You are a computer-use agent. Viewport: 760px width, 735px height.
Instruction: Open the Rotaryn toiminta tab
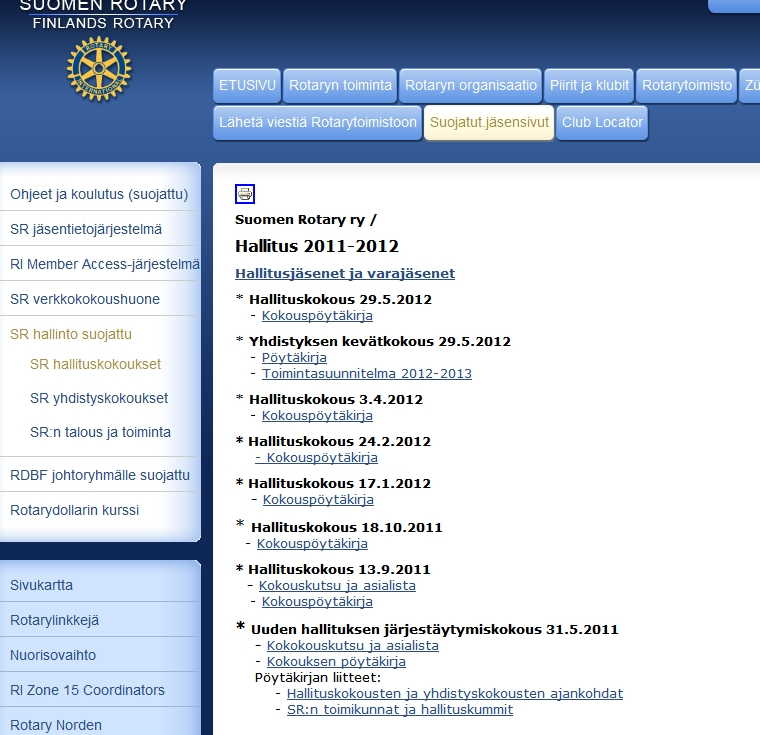[340, 85]
